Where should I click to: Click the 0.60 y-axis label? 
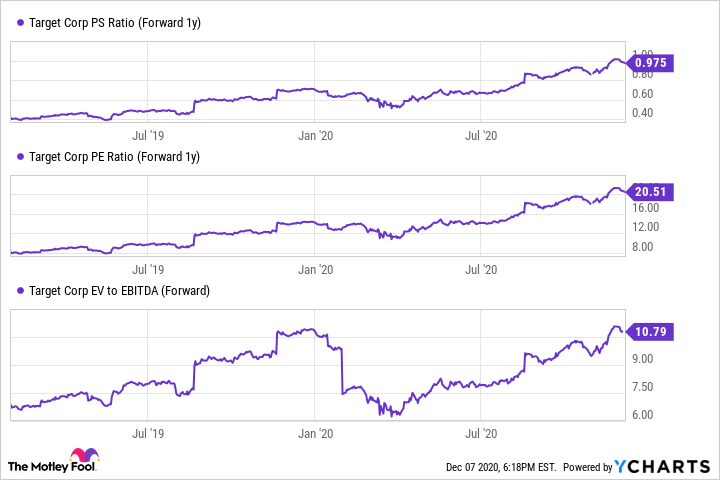(643, 94)
